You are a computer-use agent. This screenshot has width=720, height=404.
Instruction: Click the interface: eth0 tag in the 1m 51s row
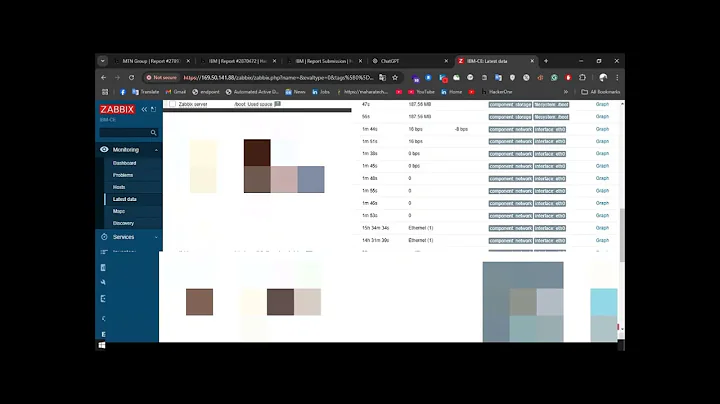coord(550,141)
